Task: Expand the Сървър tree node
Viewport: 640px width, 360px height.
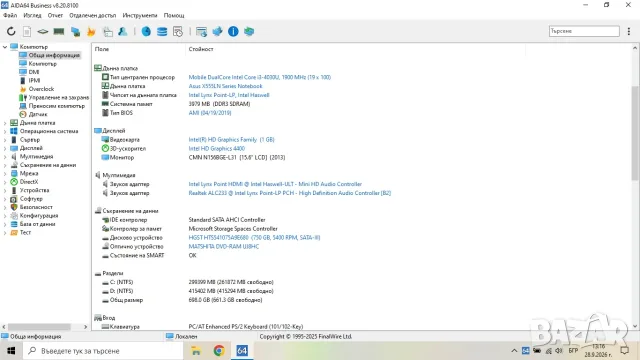Action: pyautogui.click(x=5, y=140)
